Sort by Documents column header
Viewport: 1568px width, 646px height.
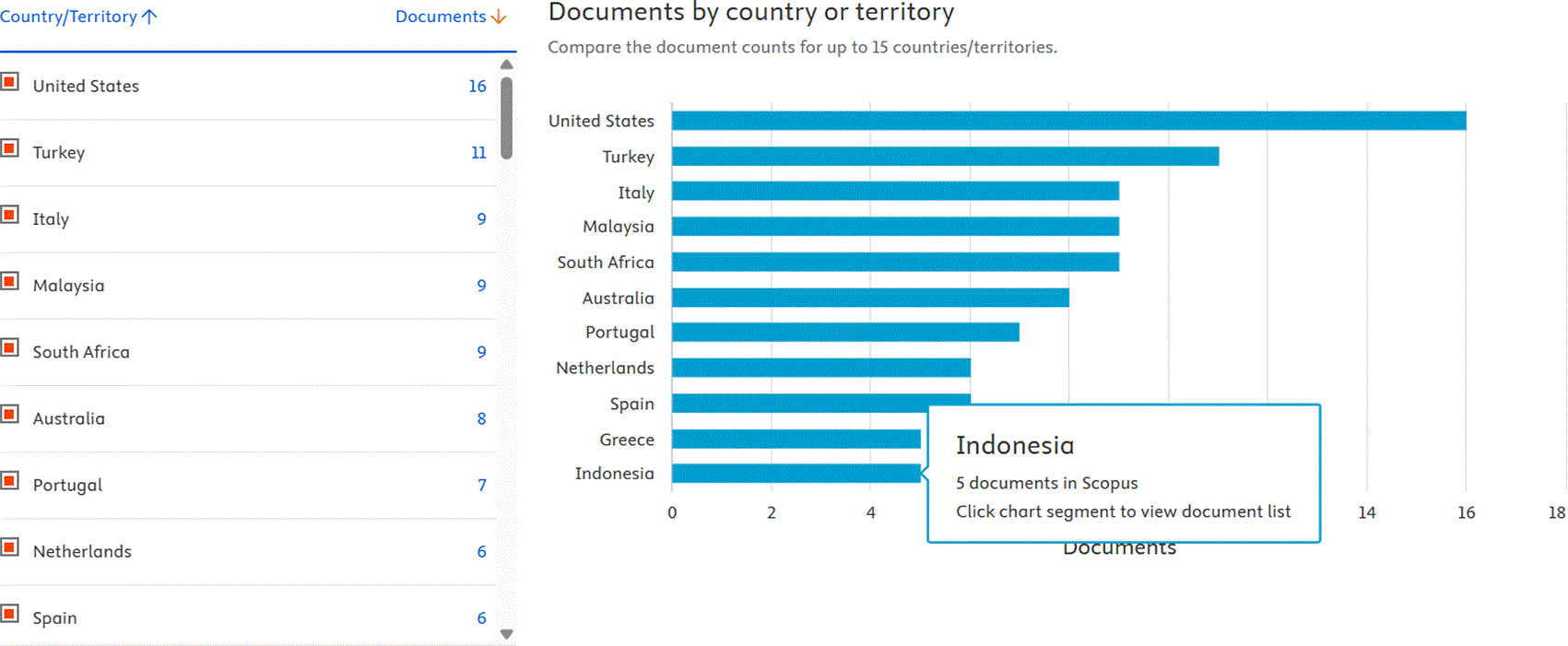(451, 17)
